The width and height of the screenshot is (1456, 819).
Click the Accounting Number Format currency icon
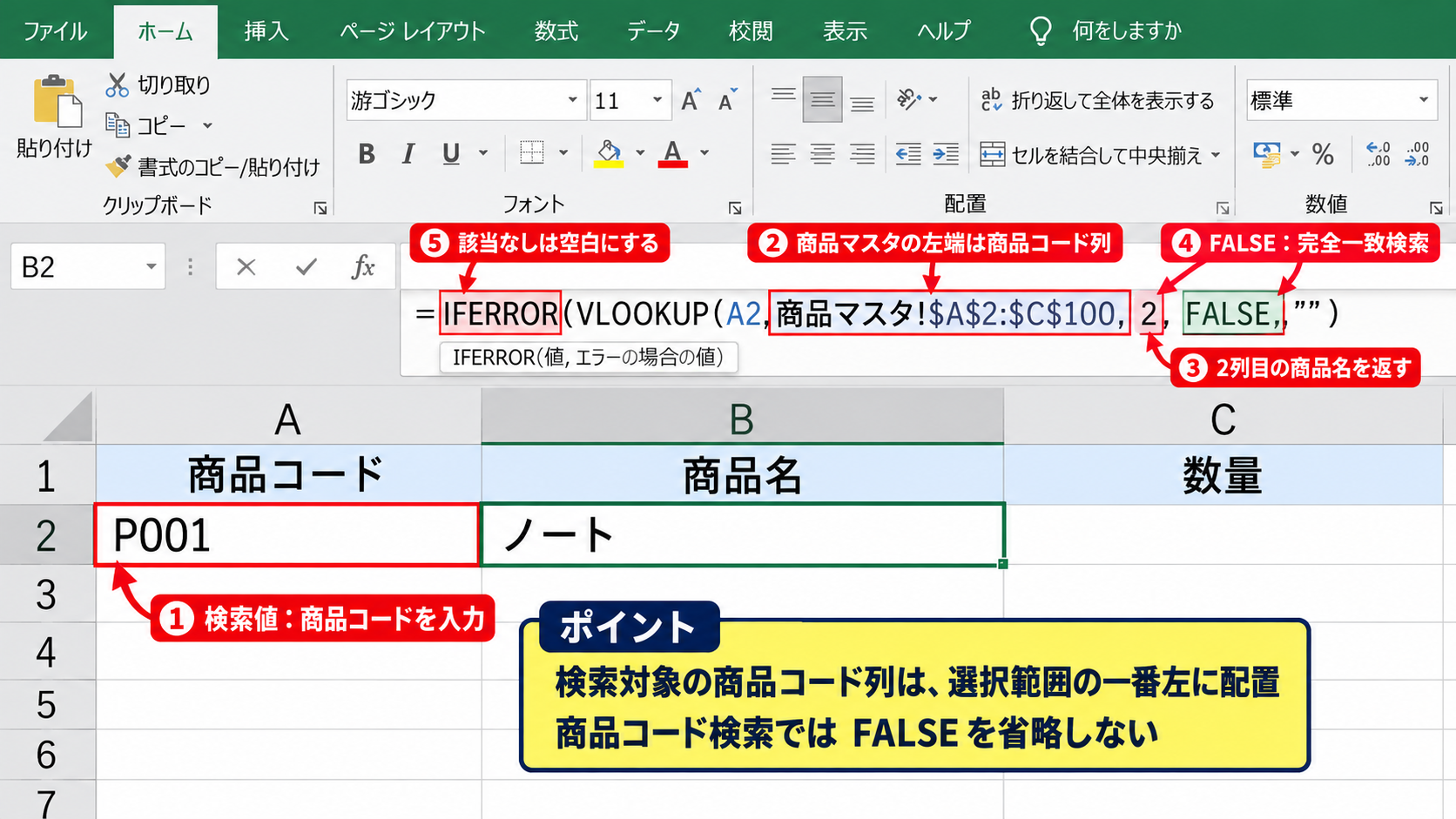(x=1267, y=154)
